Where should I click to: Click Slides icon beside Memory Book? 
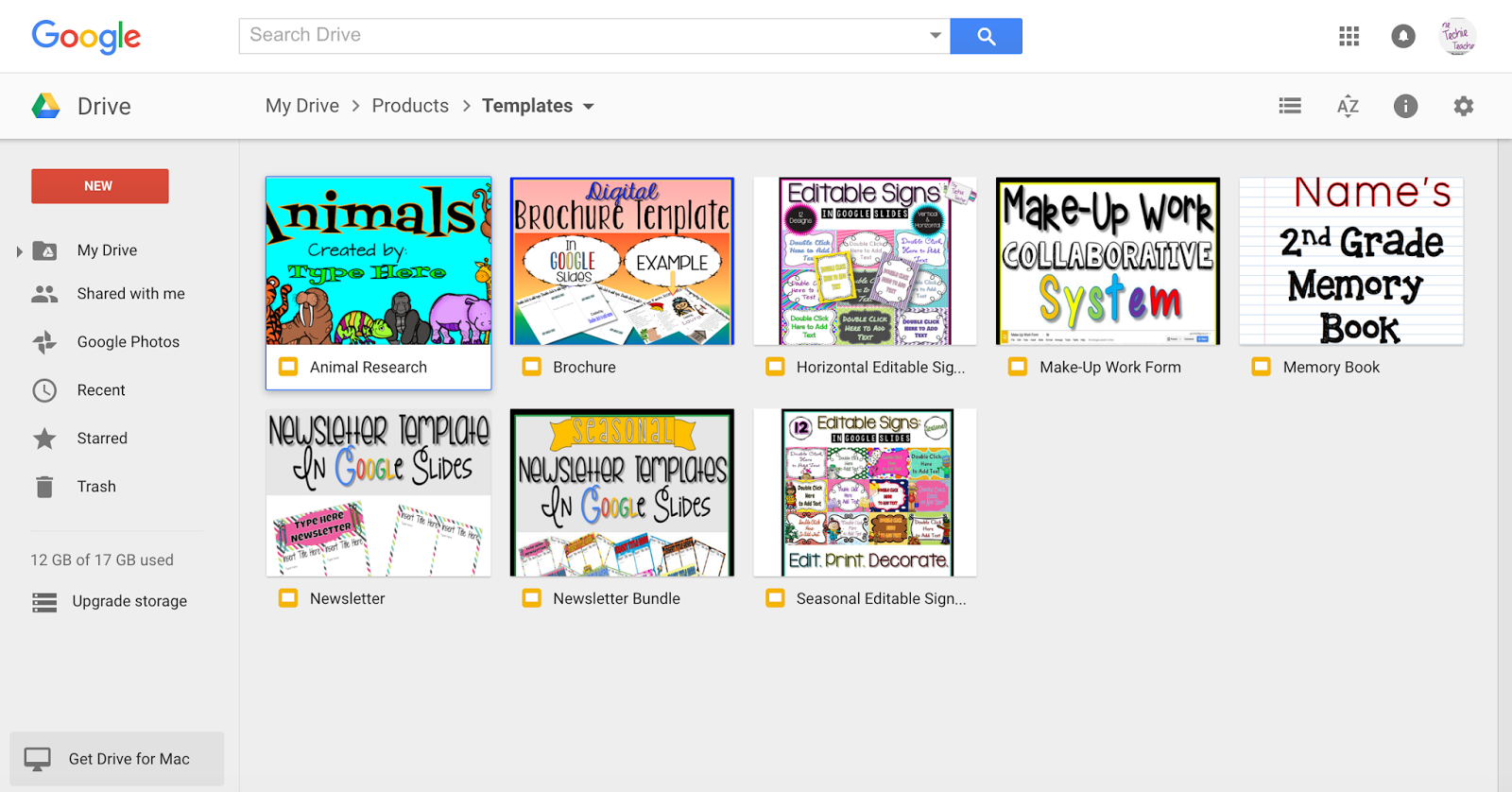[1262, 367]
